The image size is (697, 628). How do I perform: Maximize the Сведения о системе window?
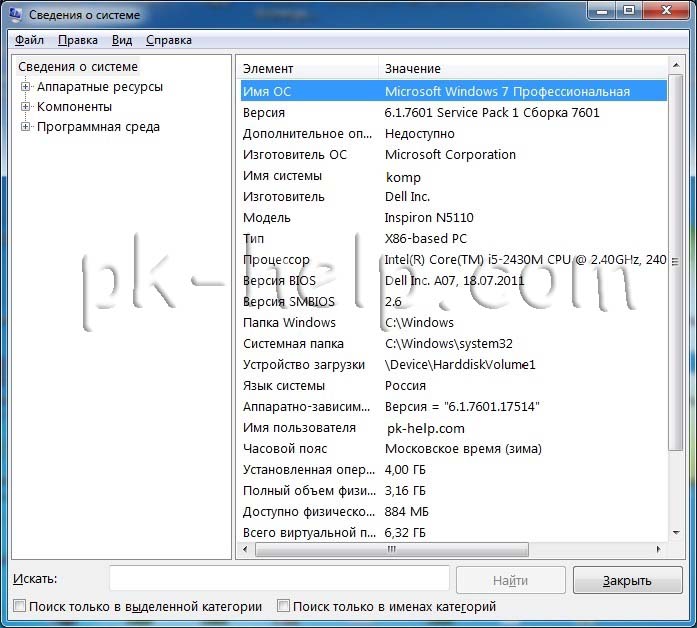point(629,11)
